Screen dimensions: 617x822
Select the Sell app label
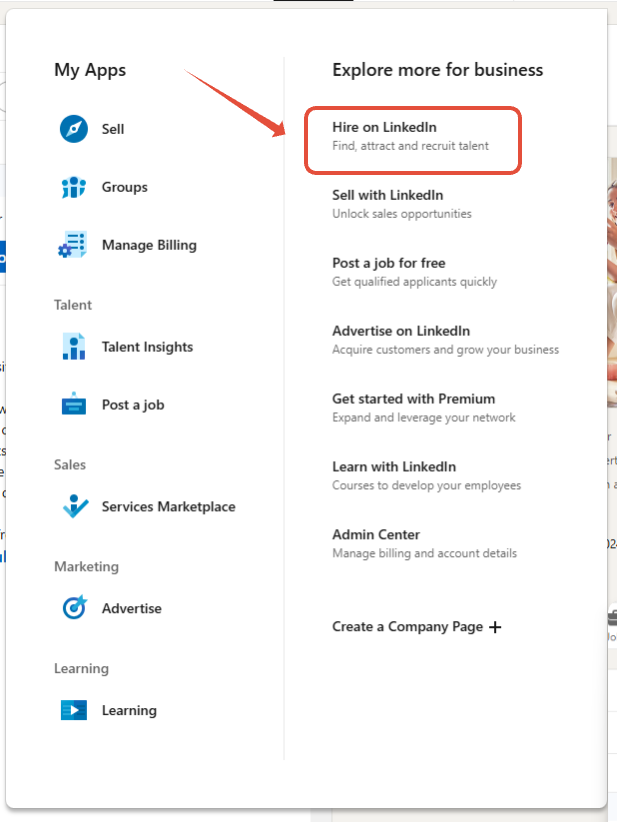(113, 129)
